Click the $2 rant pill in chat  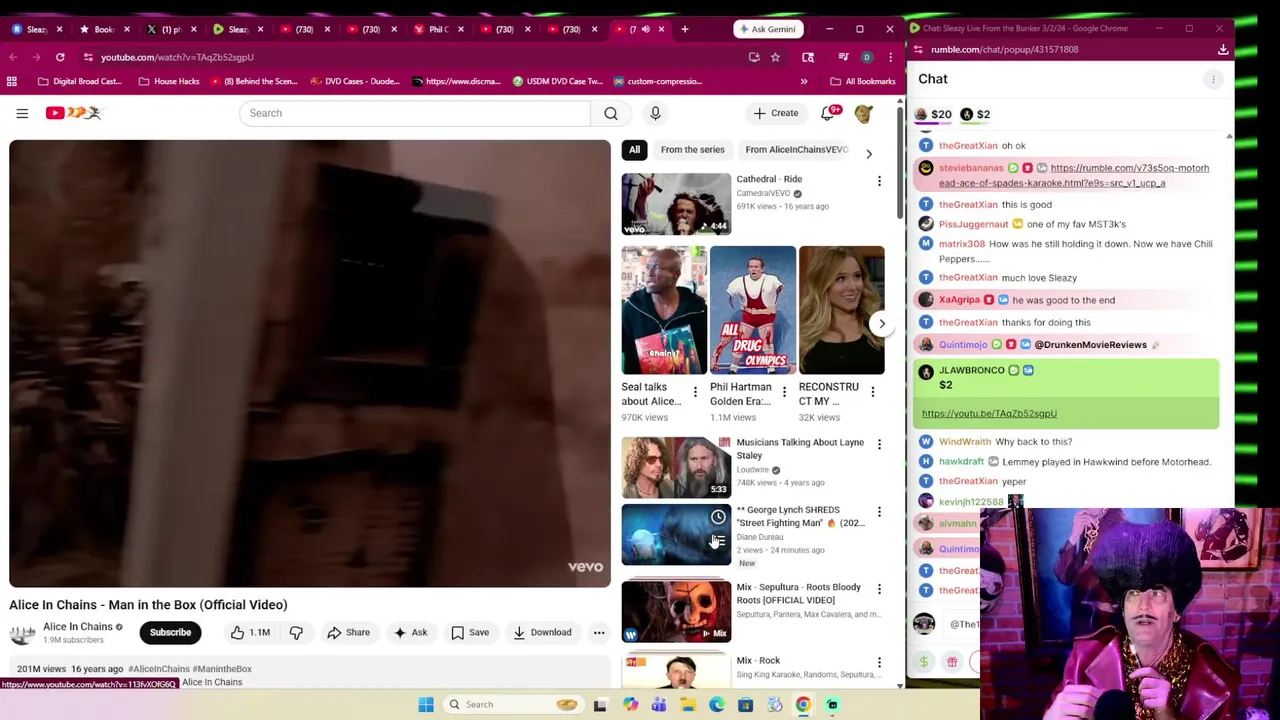click(x=975, y=115)
